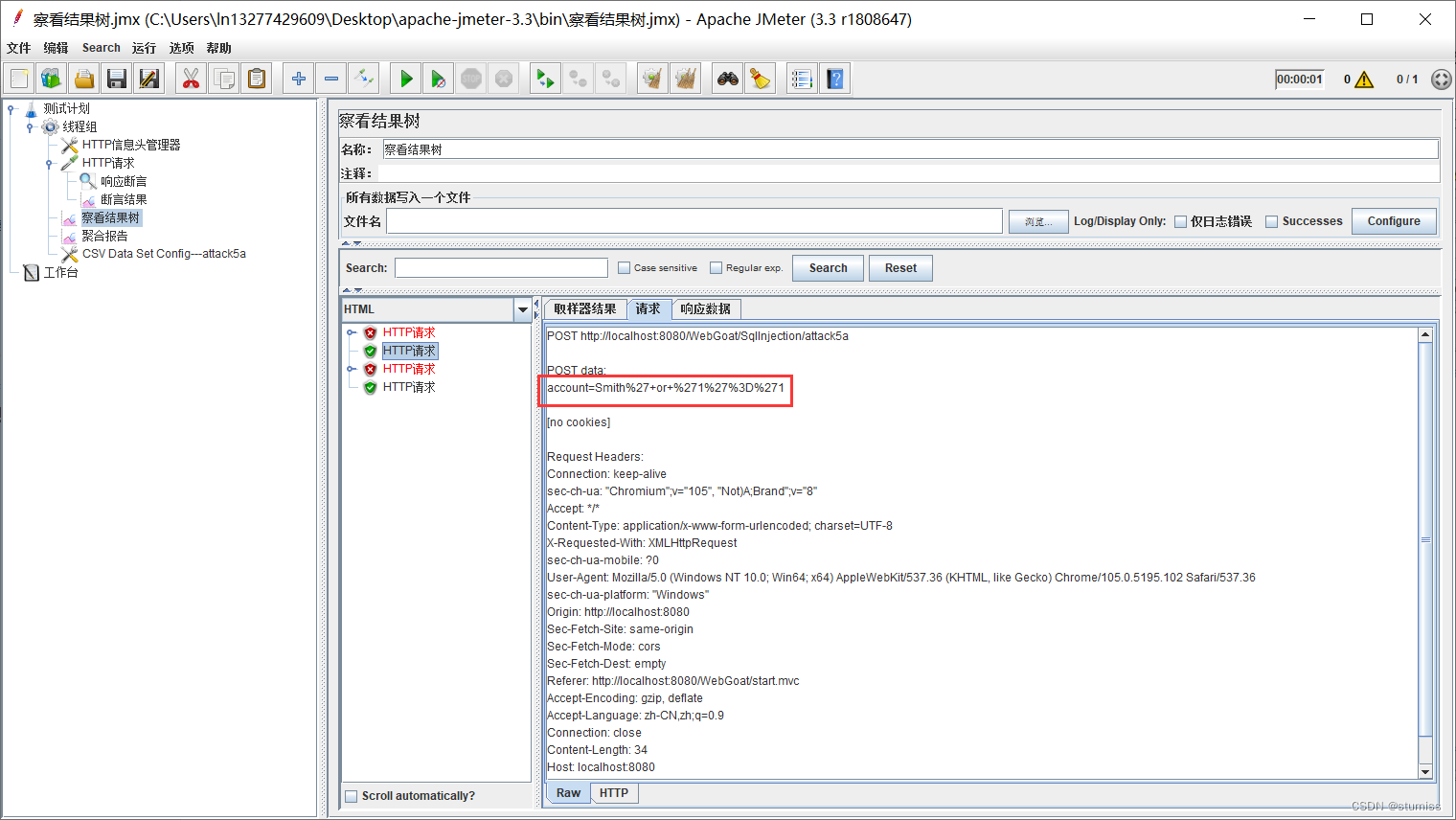Click the Search button in results panel
The width and height of the screenshot is (1456, 820).
coord(828,268)
